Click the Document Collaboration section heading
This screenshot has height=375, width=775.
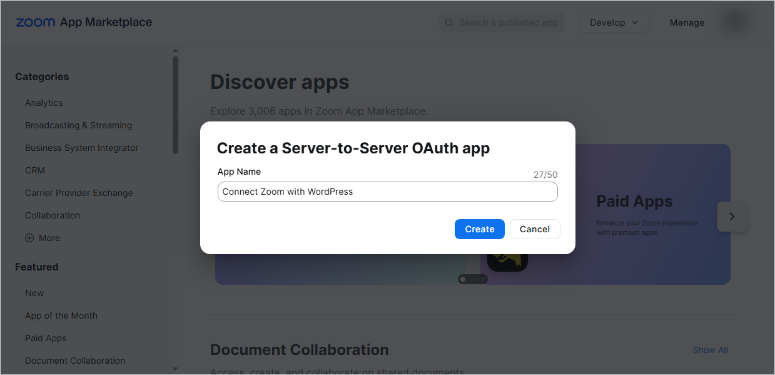tap(300, 350)
